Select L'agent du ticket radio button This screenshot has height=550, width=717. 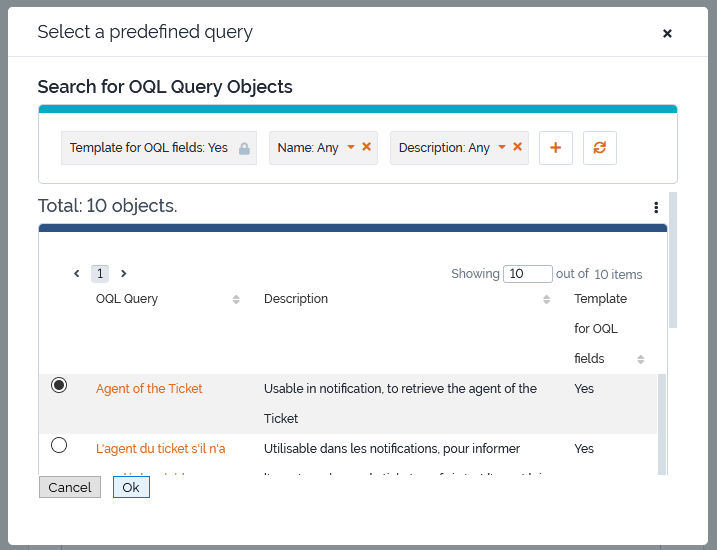click(x=59, y=445)
